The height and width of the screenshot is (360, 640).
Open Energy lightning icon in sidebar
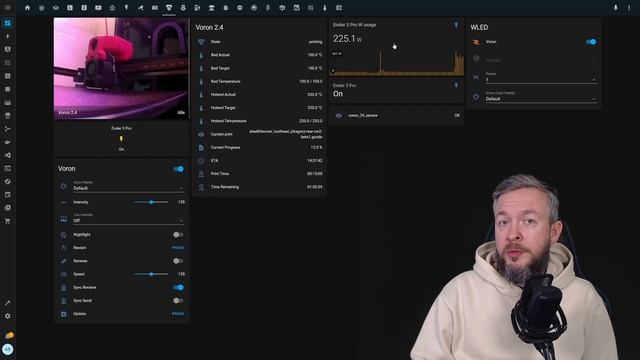pyautogui.click(x=7, y=36)
